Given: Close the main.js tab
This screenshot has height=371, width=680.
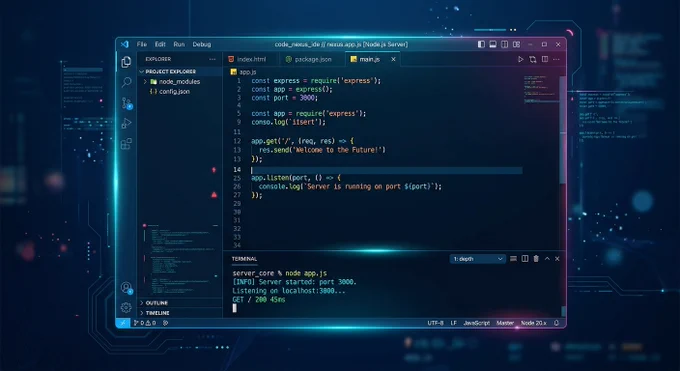Looking at the screenshot, I should coord(393,59).
